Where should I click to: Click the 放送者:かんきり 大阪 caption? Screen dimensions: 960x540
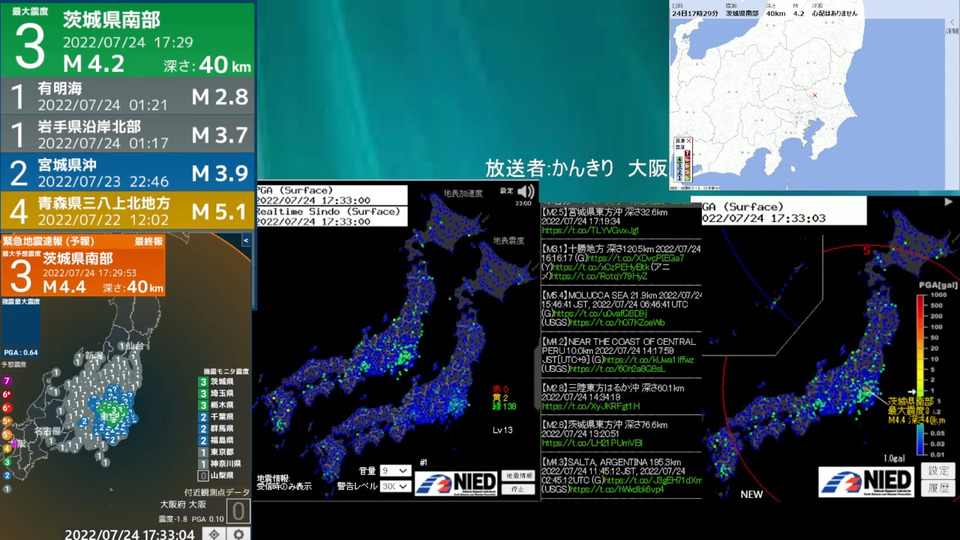[576, 168]
